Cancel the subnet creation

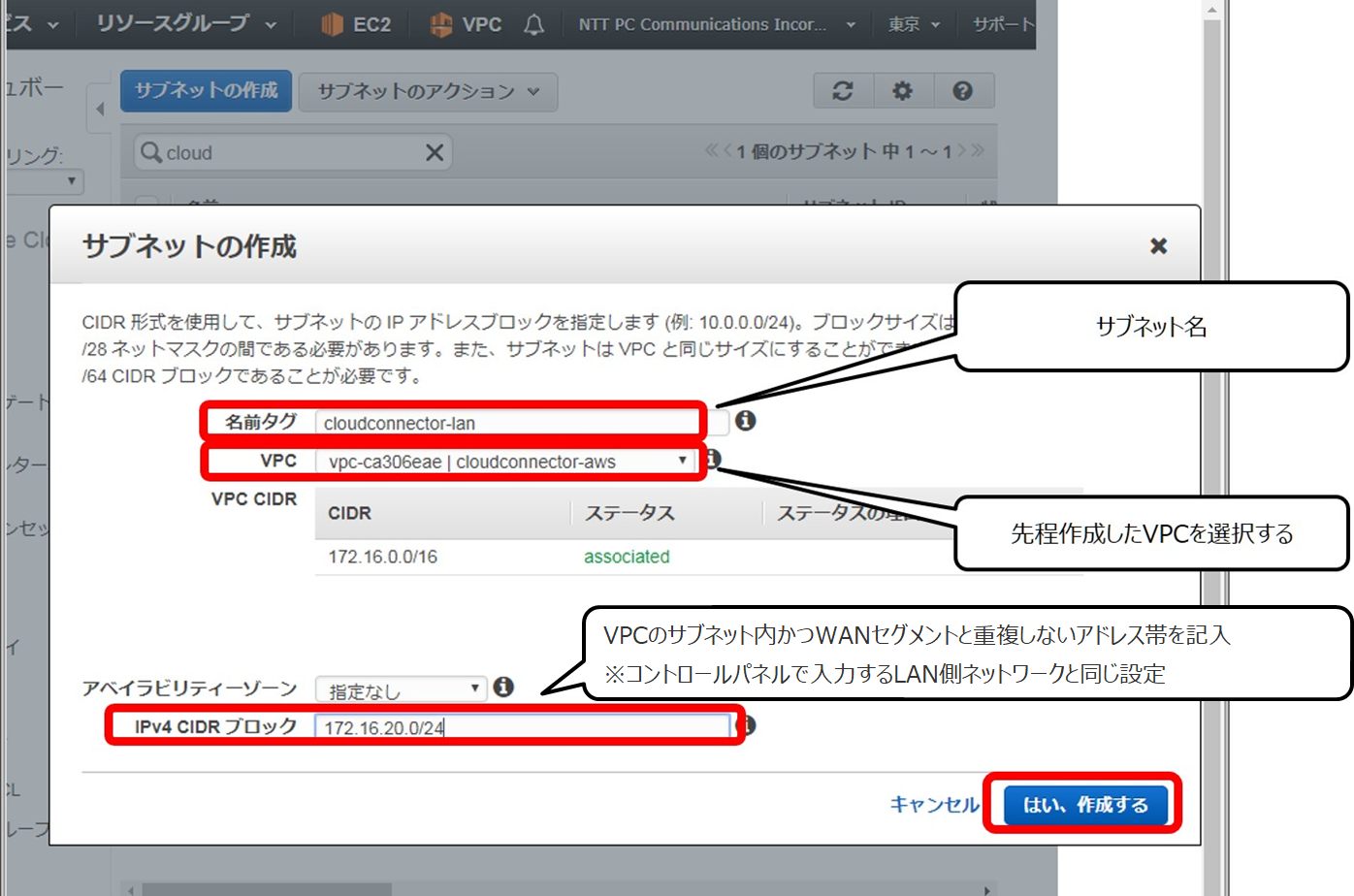pyautogui.click(x=934, y=804)
